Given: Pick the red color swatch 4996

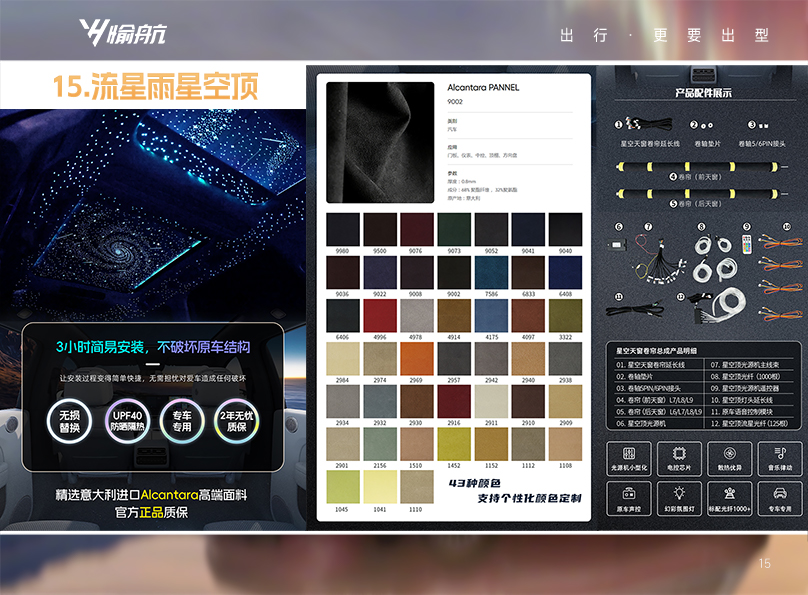Looking at the screenshot, I should click(x=380, y=316).
